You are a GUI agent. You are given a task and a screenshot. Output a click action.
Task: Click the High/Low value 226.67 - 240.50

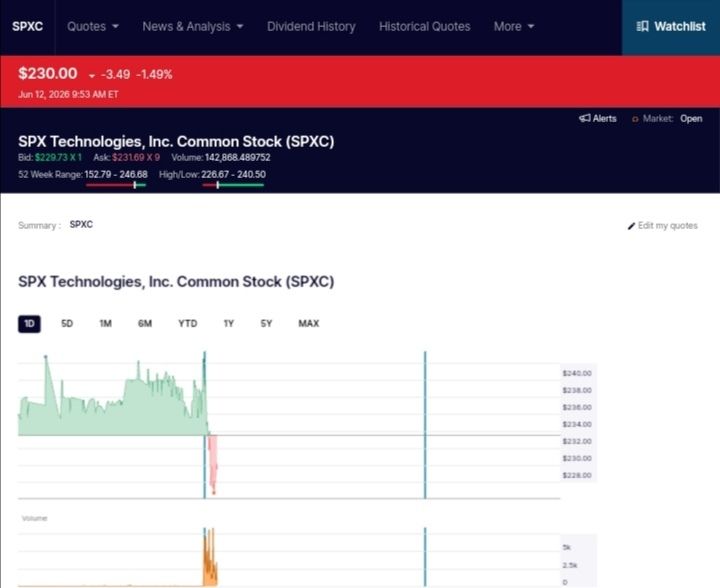[233, 174]
